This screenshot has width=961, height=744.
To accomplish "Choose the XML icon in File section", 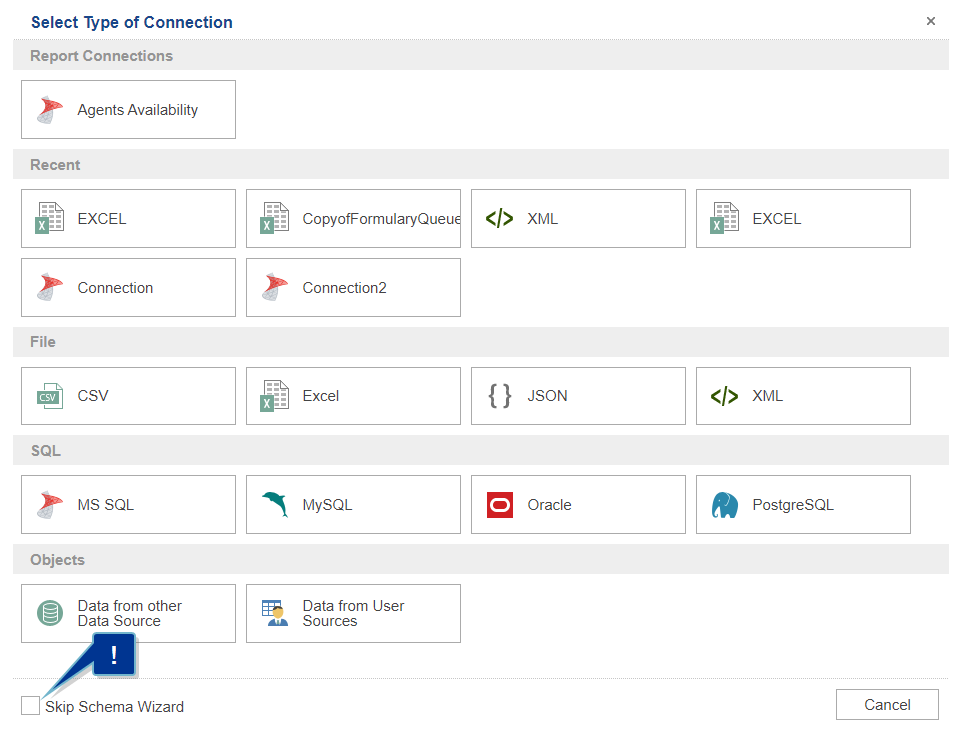I will tap(724, 396).
